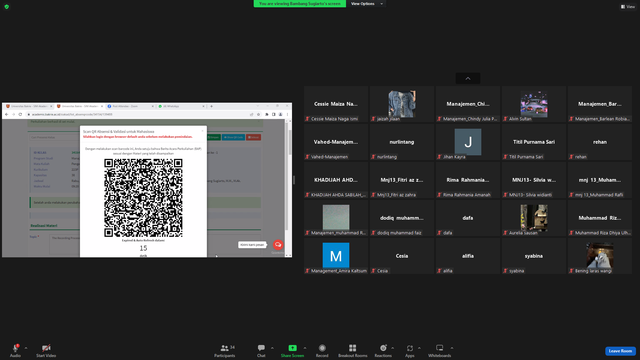Click the browser back arrow
Screen dimensions: 640x360
tap(7, 114)
